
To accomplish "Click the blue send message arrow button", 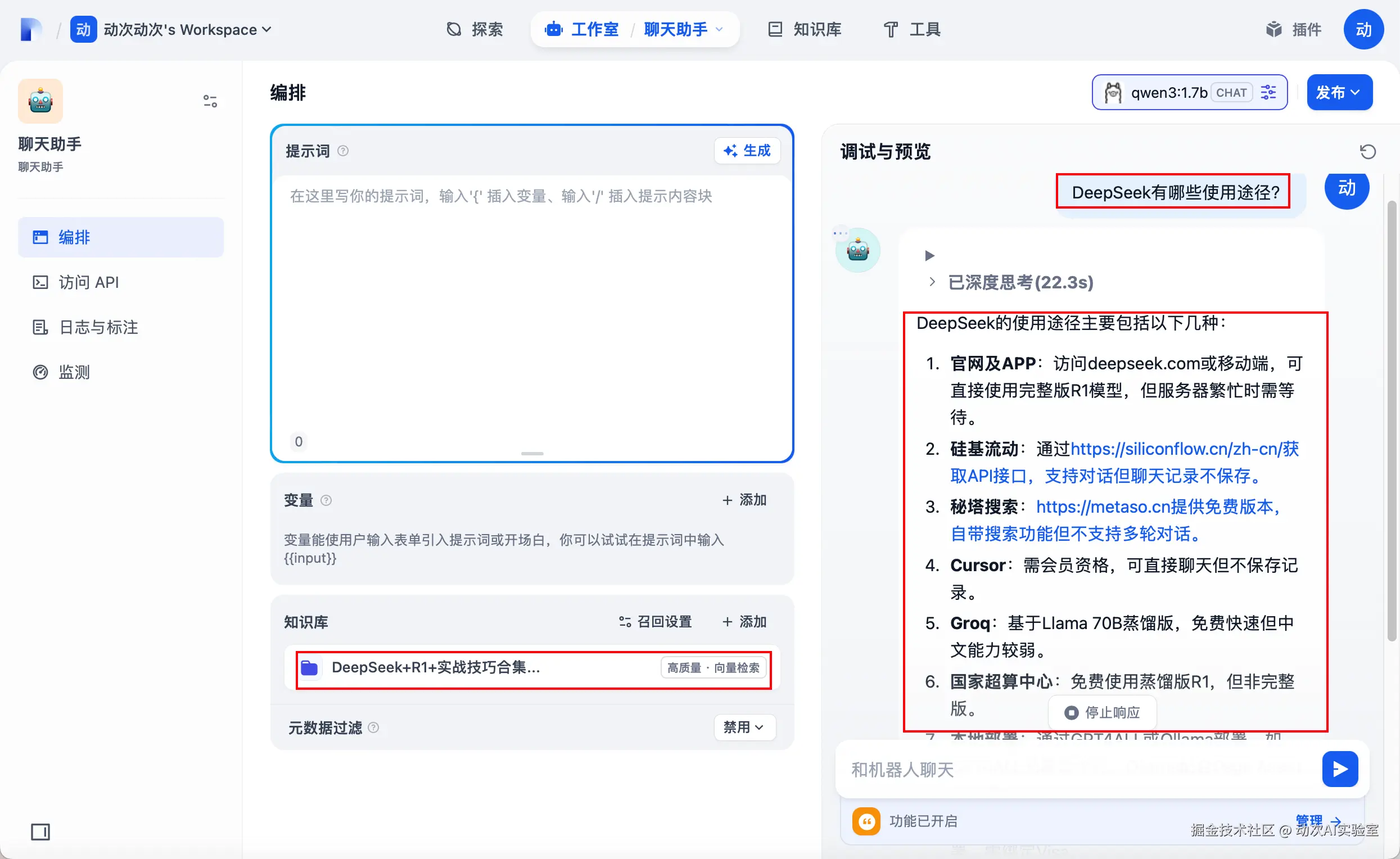I will 1339,769.
